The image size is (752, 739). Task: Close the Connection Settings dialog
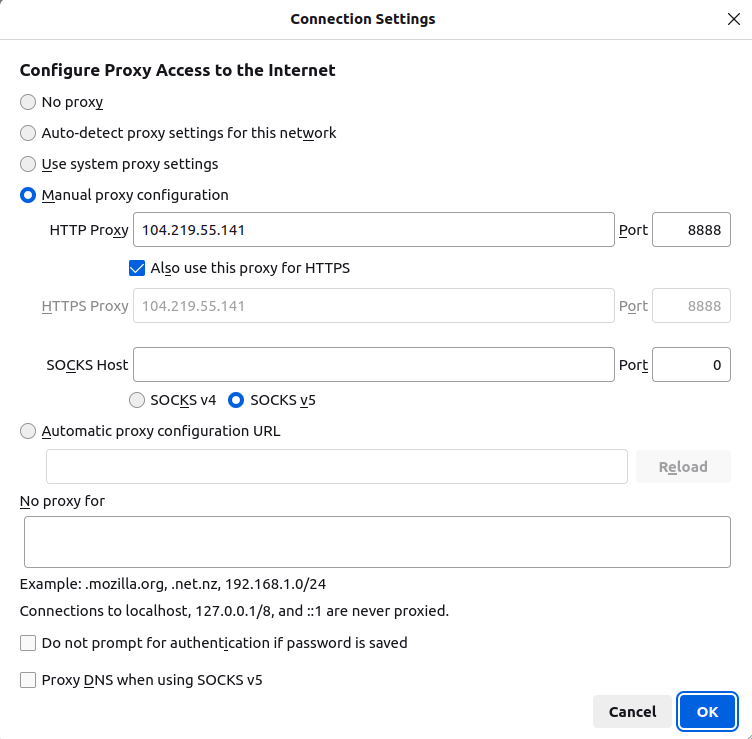click(733, 19)
